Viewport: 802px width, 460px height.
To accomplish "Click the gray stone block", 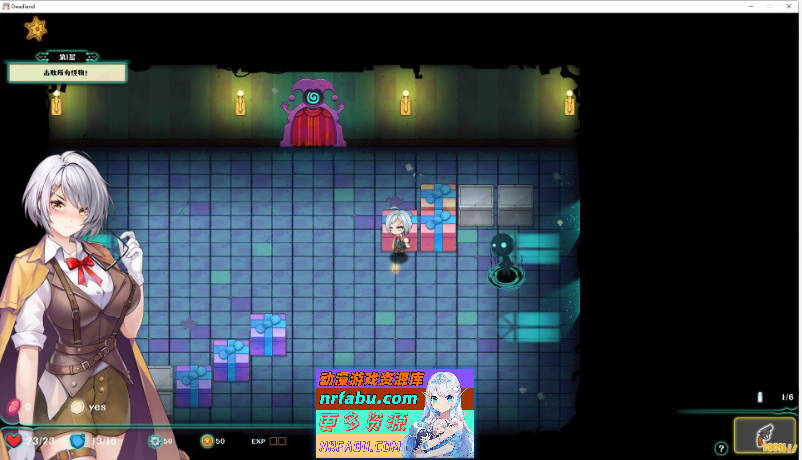I will point(478,204).
